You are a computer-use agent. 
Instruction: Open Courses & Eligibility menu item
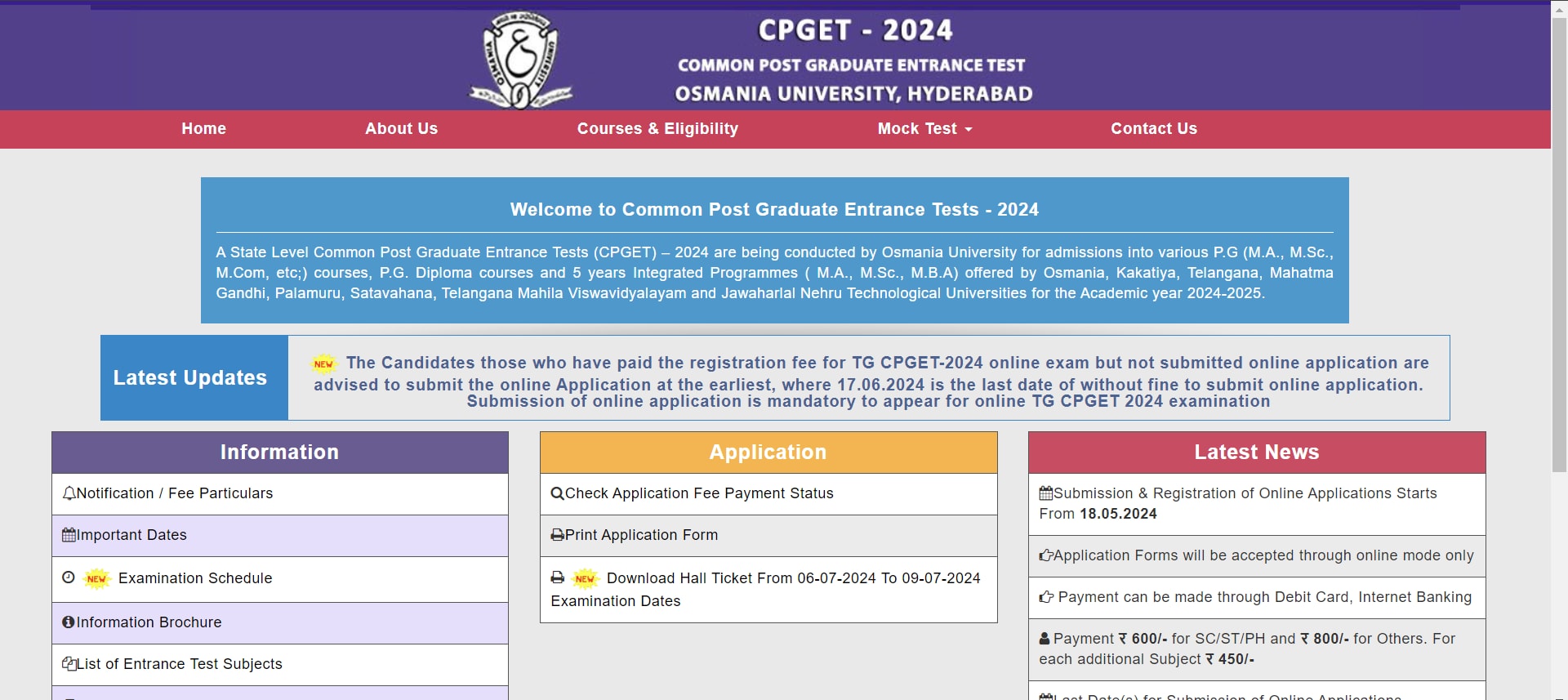tap(657, 129)
